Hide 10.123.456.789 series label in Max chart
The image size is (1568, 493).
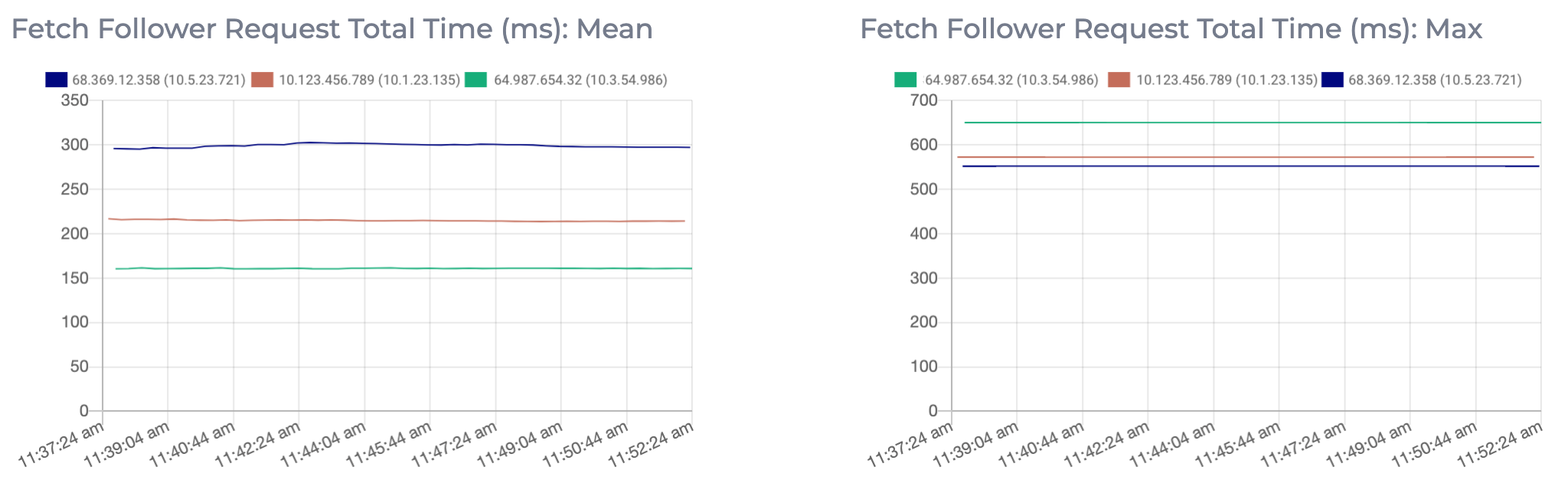point(1227,80)
